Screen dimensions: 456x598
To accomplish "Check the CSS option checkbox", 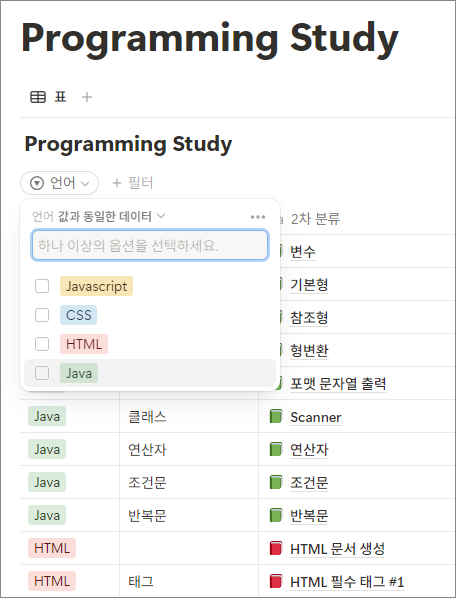I will (x=42, y=315).
